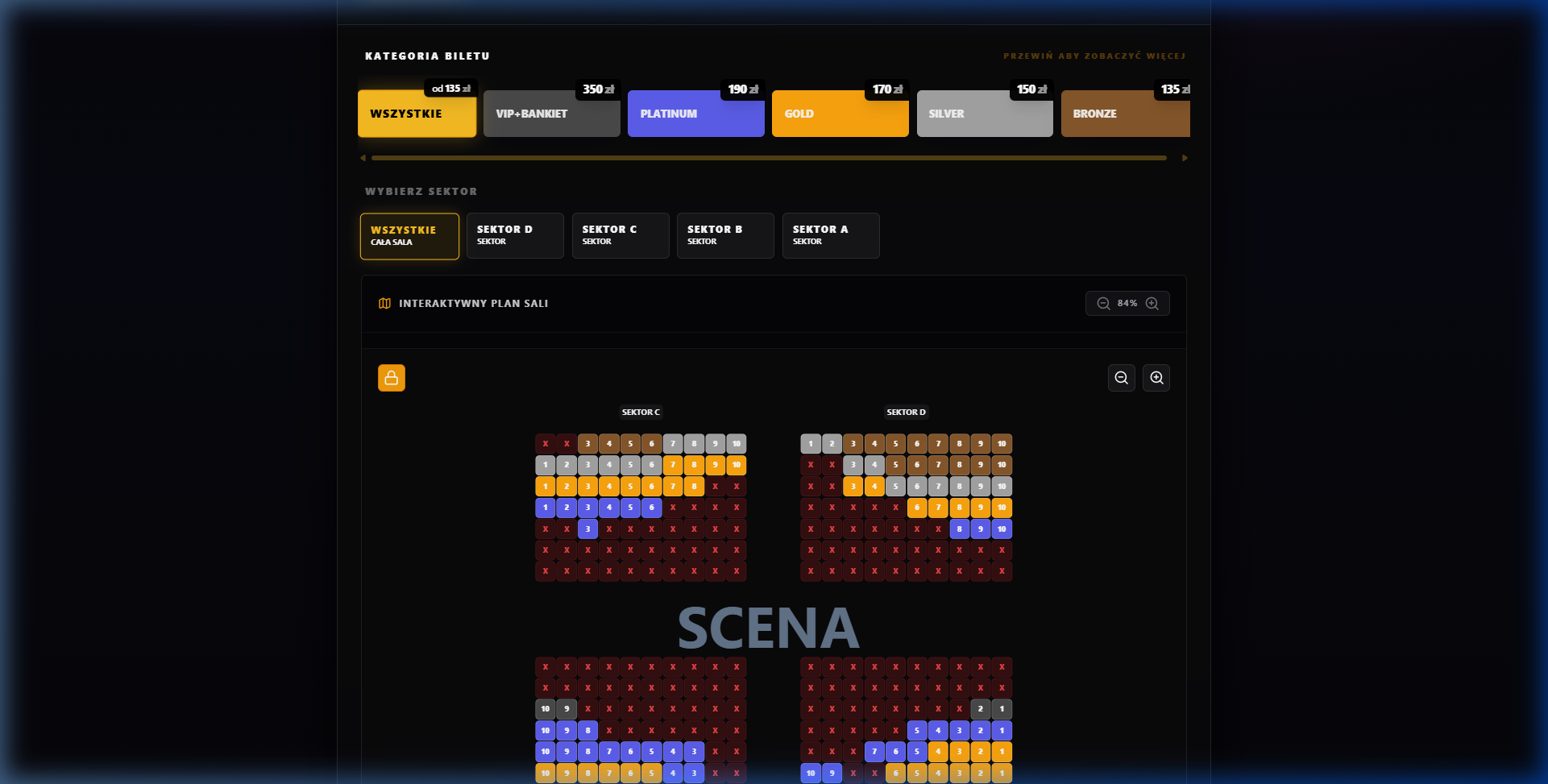The width and height of the screenshot is (1548, 784).
Task: Select the GOLD ticket category
Action: (840, 114)
